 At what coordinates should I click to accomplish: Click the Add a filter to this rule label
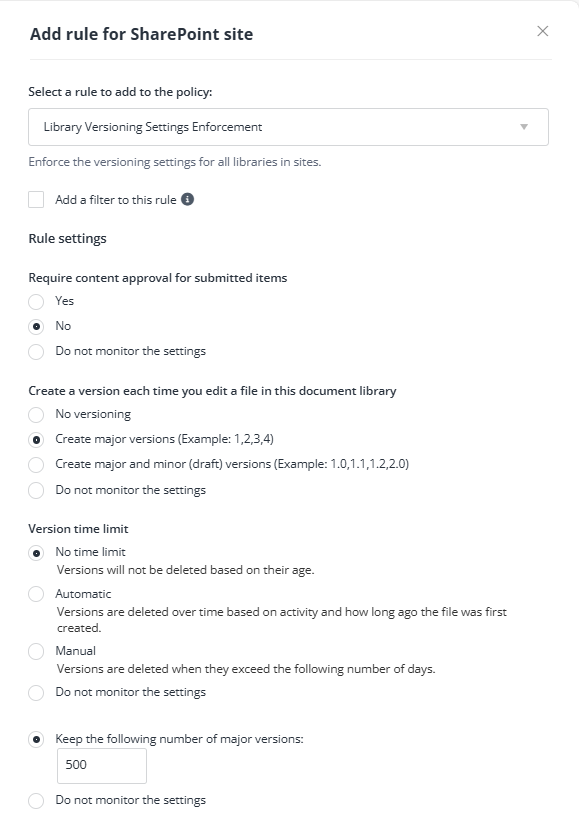(116, 200)
